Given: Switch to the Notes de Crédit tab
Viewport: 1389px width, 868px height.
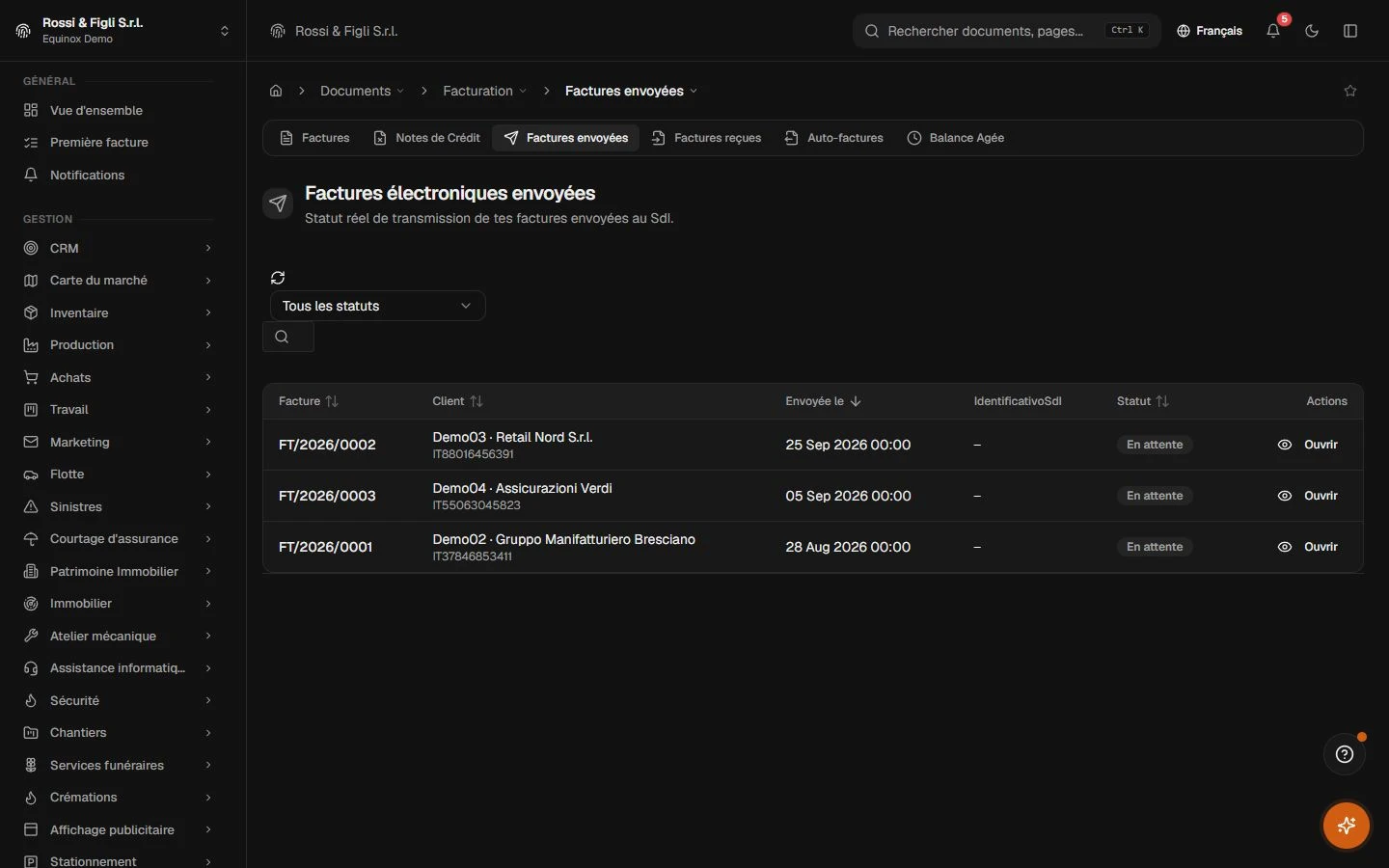Looking at the screenshot, I should tap(426, 138).
